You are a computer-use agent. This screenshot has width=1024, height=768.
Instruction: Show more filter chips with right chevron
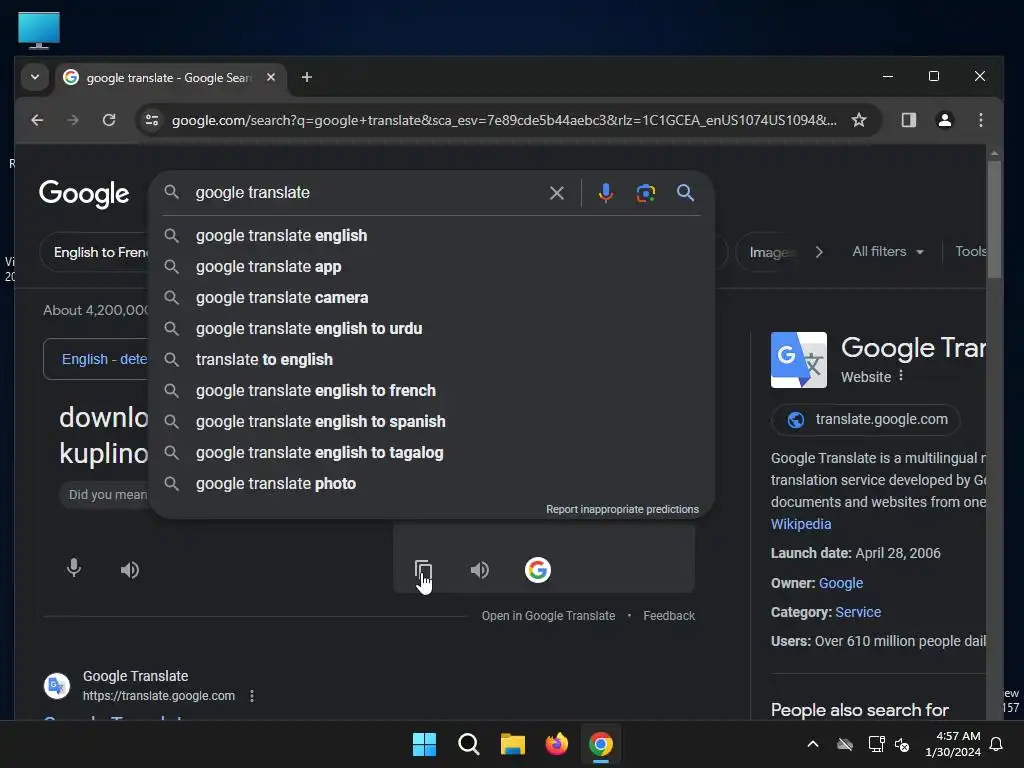[x=819, y=252]
